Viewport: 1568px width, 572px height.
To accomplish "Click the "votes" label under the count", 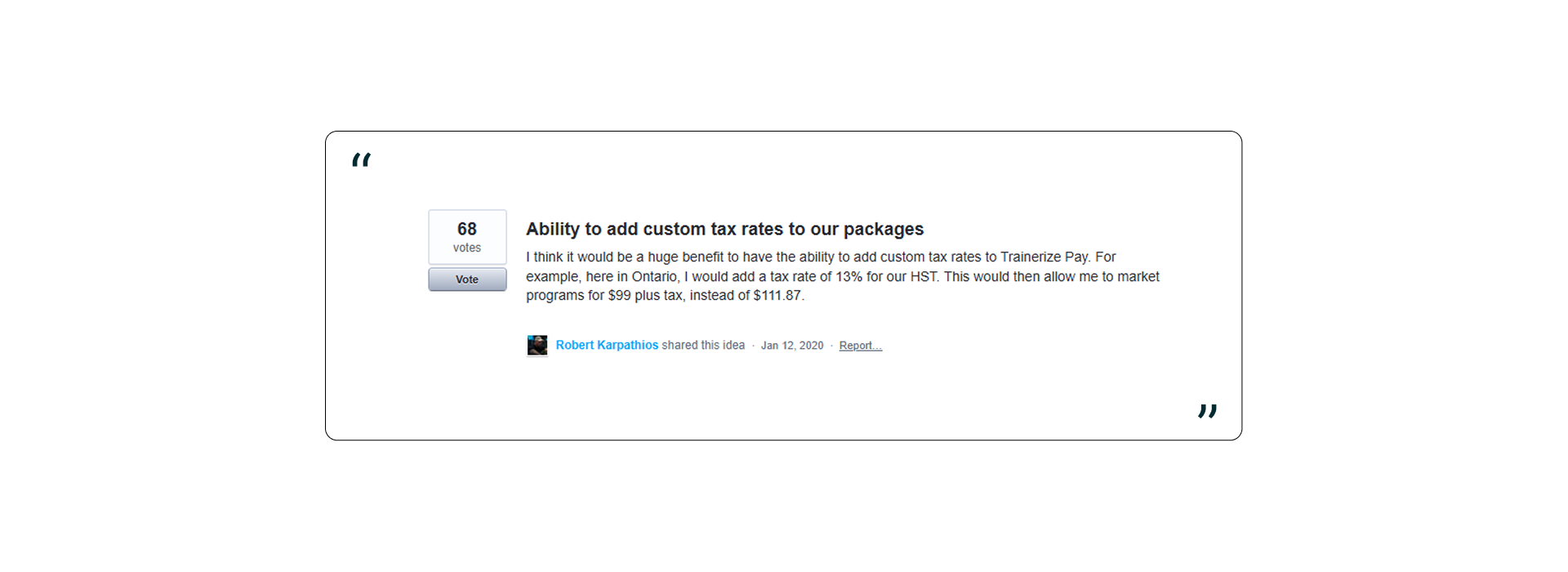I will point(467,248).
